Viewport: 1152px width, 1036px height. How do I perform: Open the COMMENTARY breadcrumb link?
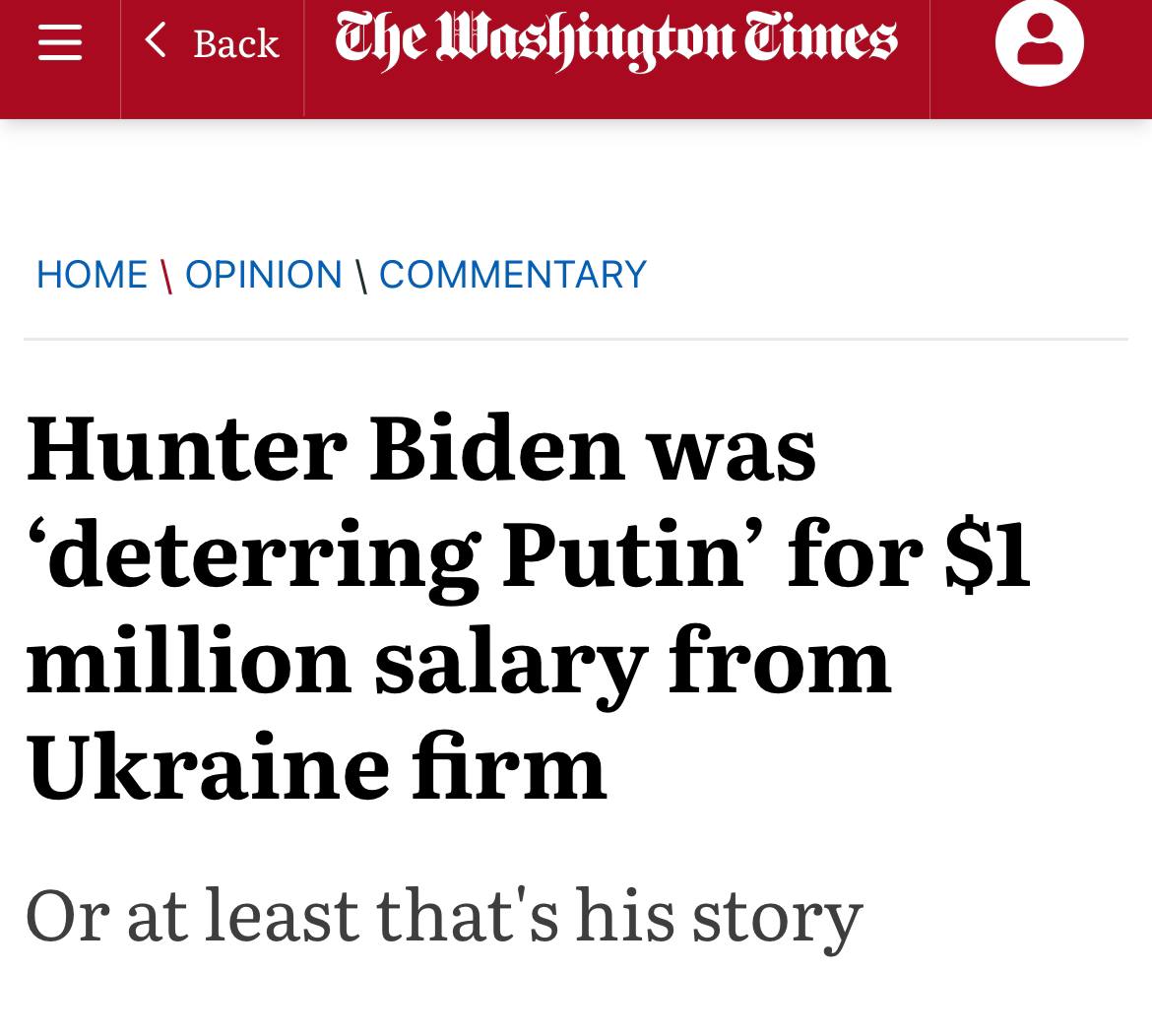512,274
